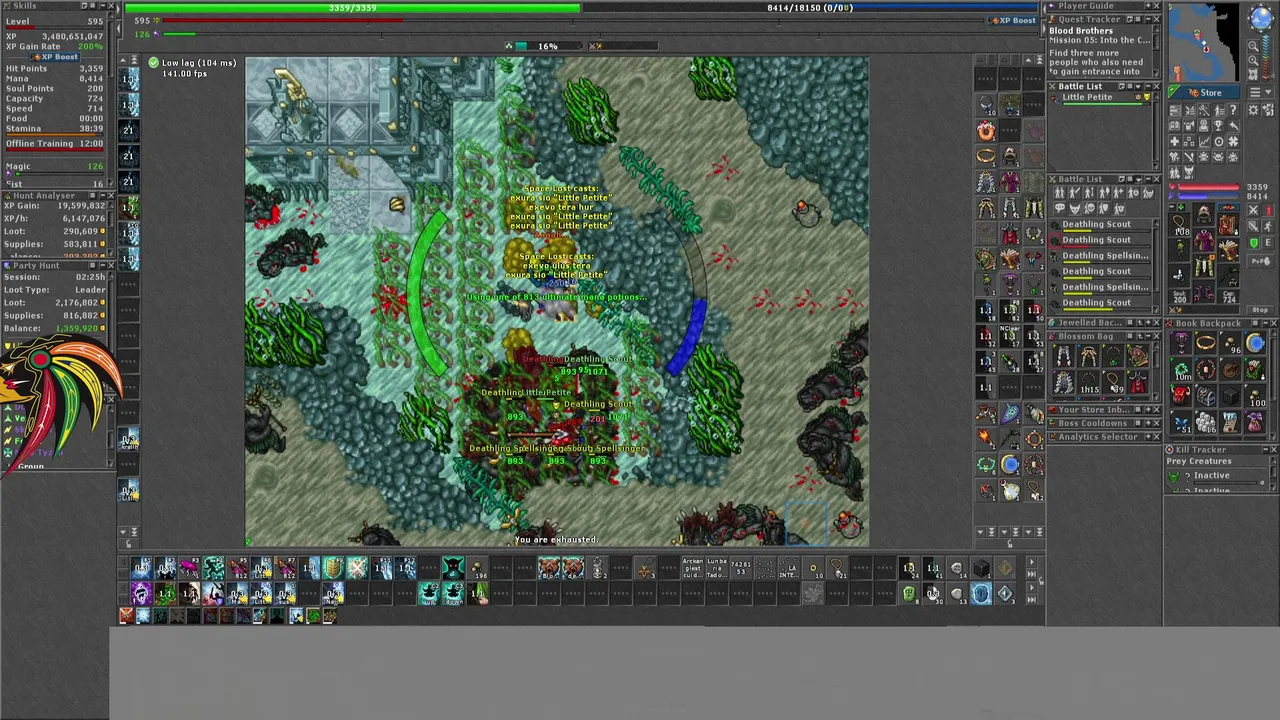This screenshot has height=720, width=1280.
Task: Open the help question mark icon
Action: pyautogui.click(x=1233, y=110)
